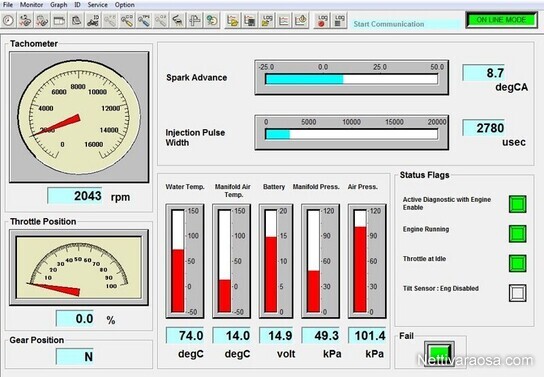Select the 49.3 kPa value field
This screenshot has height=377, width=544.
tap(320, 335)
